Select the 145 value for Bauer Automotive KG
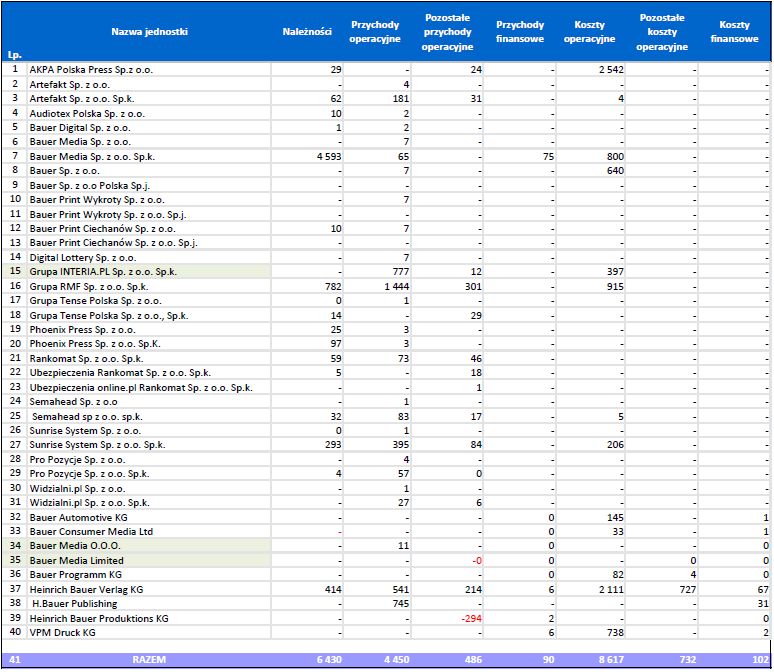 [x=615, y=517]
